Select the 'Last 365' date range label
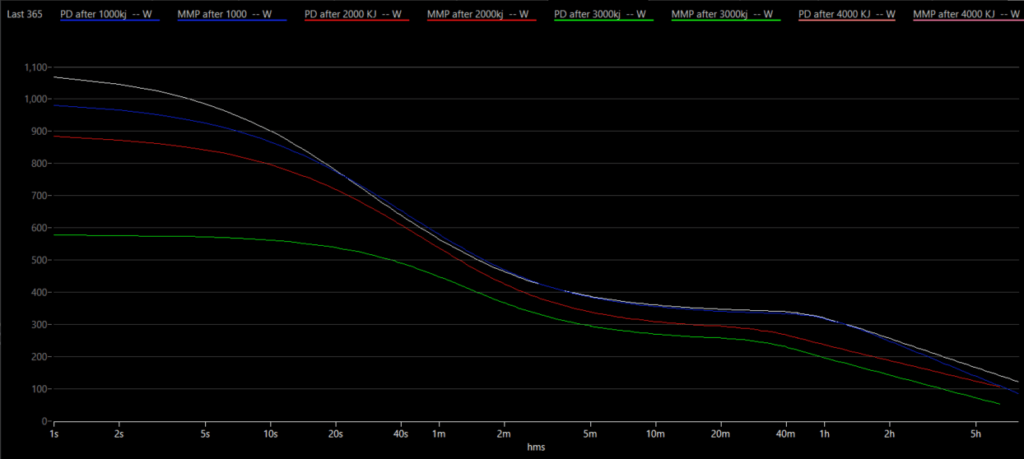 pos(24,14)
